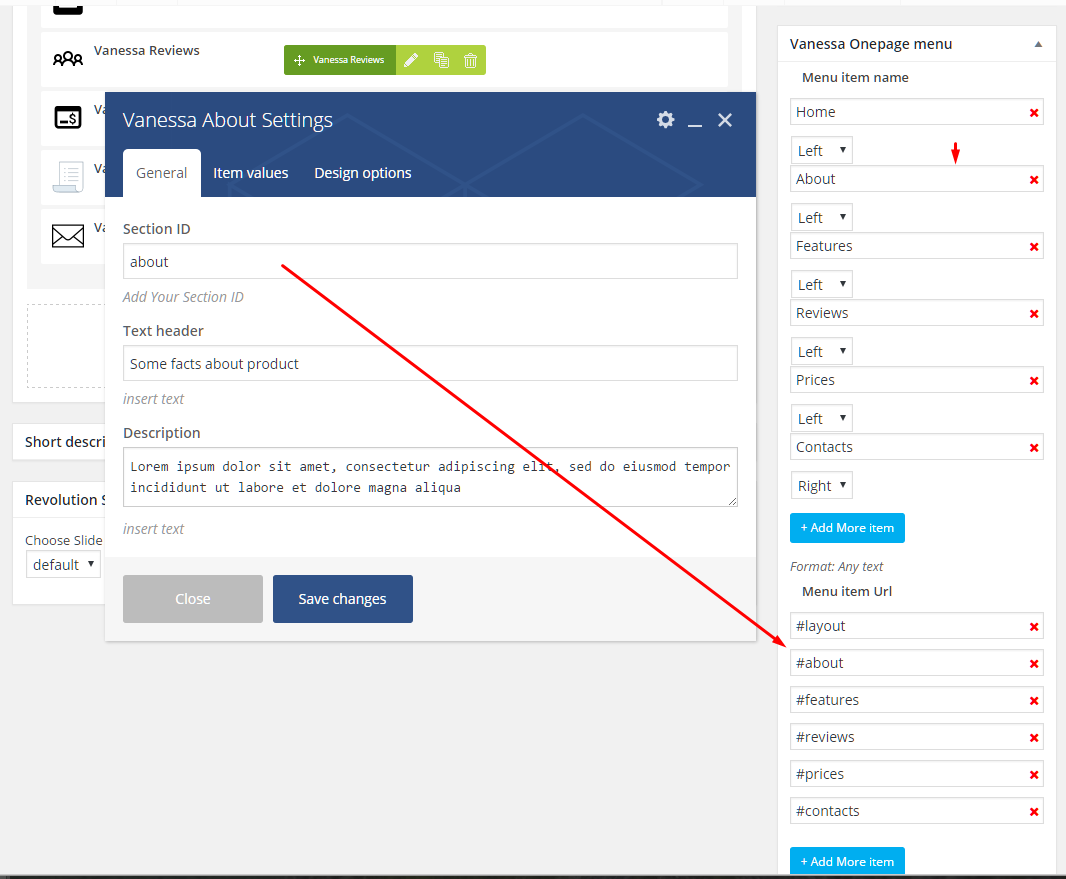
Task: Open the default slider dropdown
Action: (64, 564)
